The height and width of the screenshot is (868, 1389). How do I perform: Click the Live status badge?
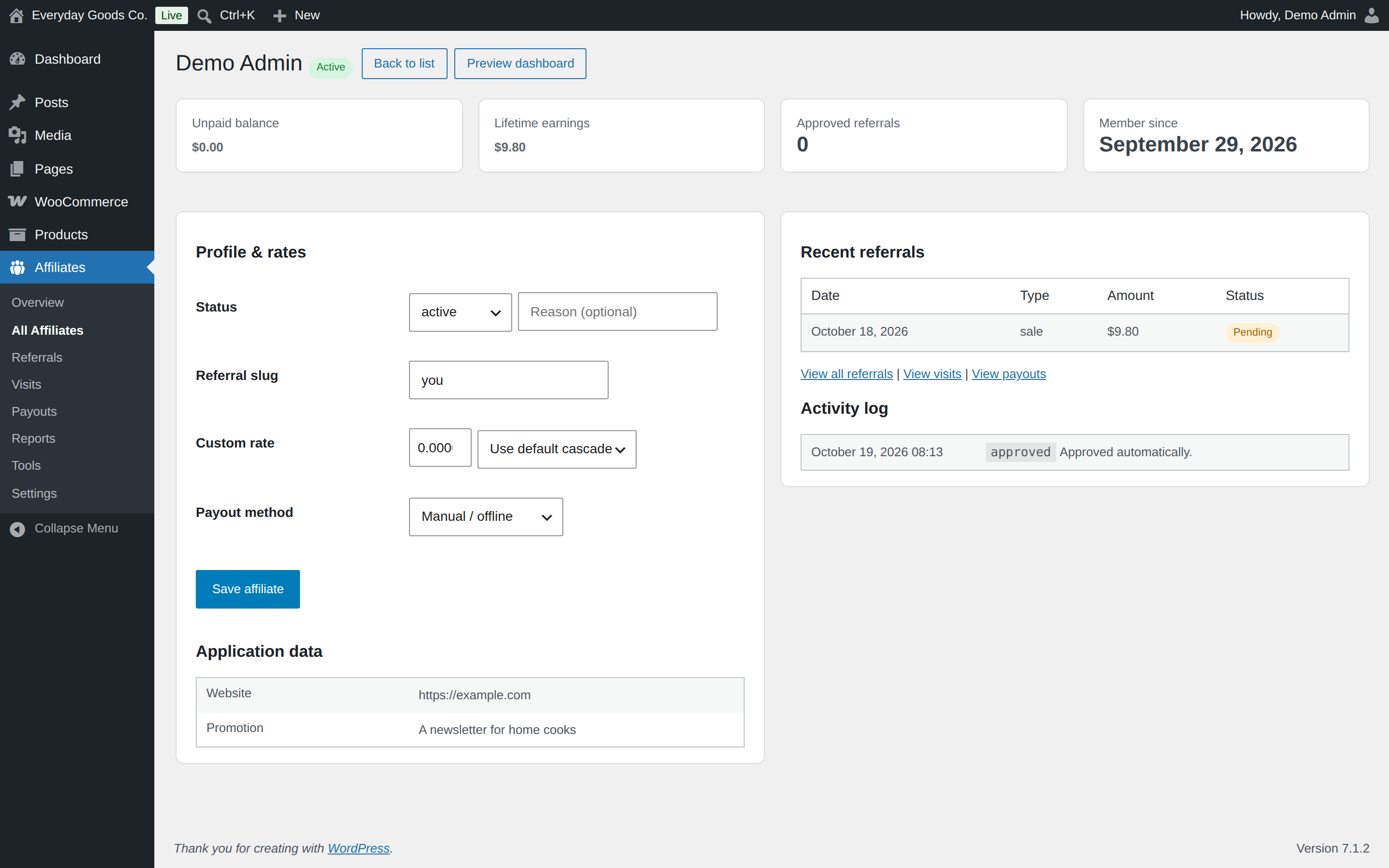171,15
